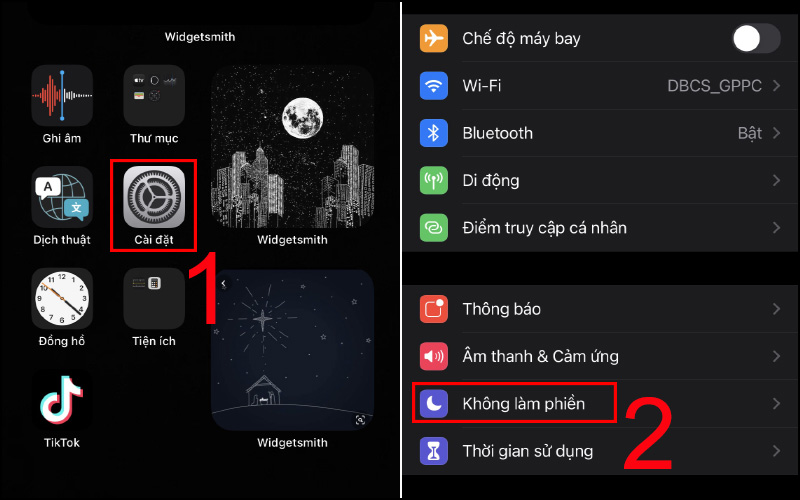The height and width of the screenshot is (500, 800).
Task: Open the Thư mục folder
Action: (x=154, y=95)
